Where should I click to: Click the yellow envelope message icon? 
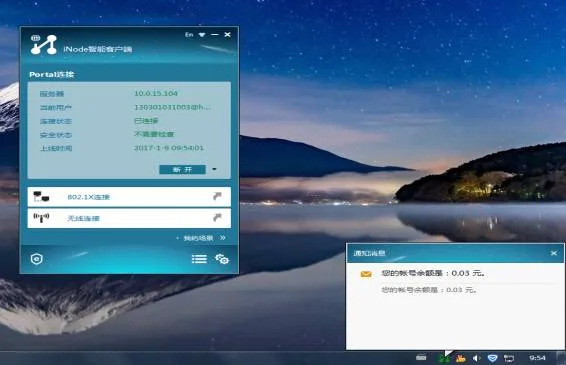(x=366, y=274)
